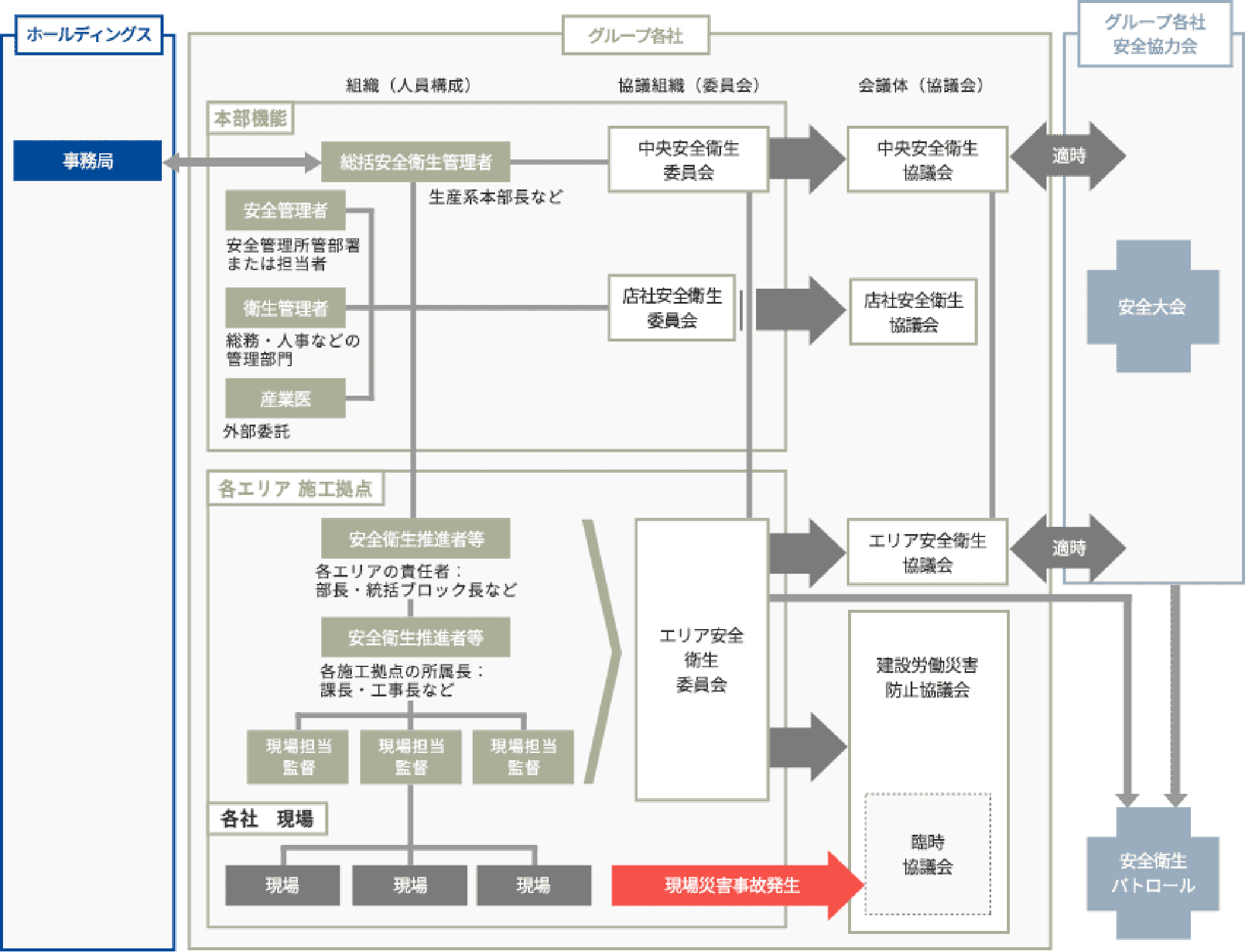This screenshot has height=952, width=1245.
Task: Click the 各社 現場 section label
Action: point(268,818)
